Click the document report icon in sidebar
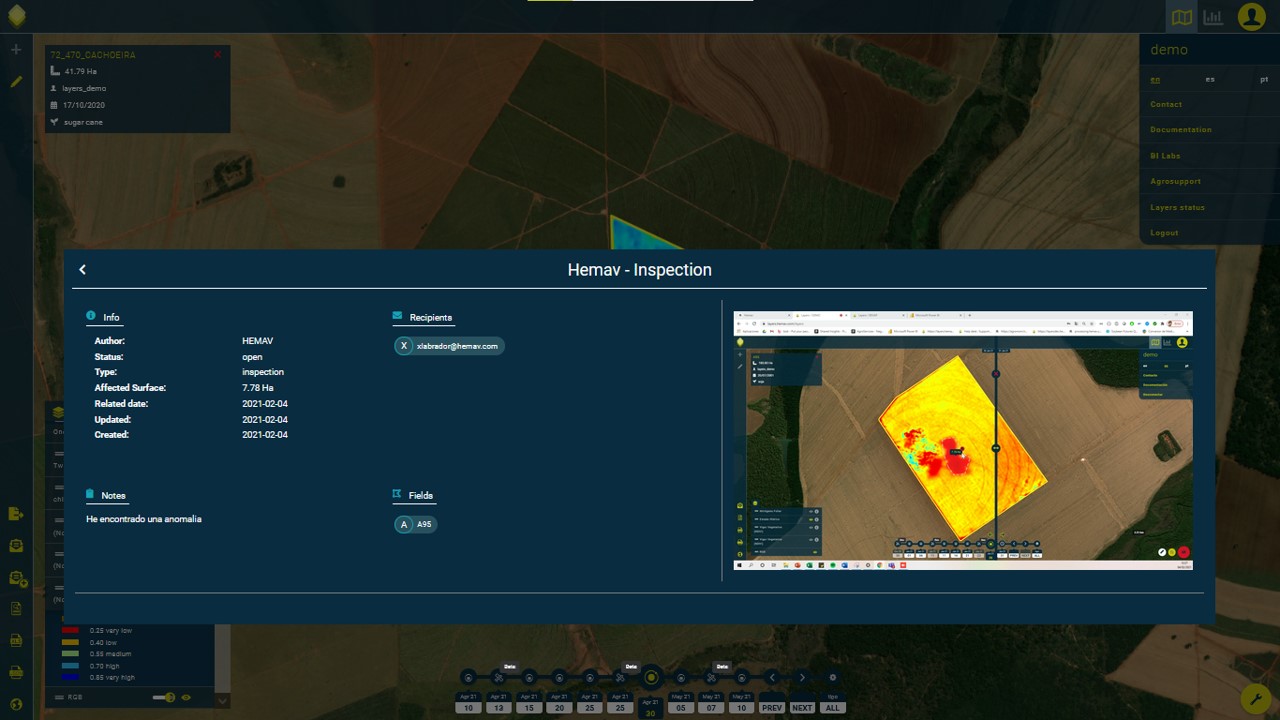 (x=16, y=609)
